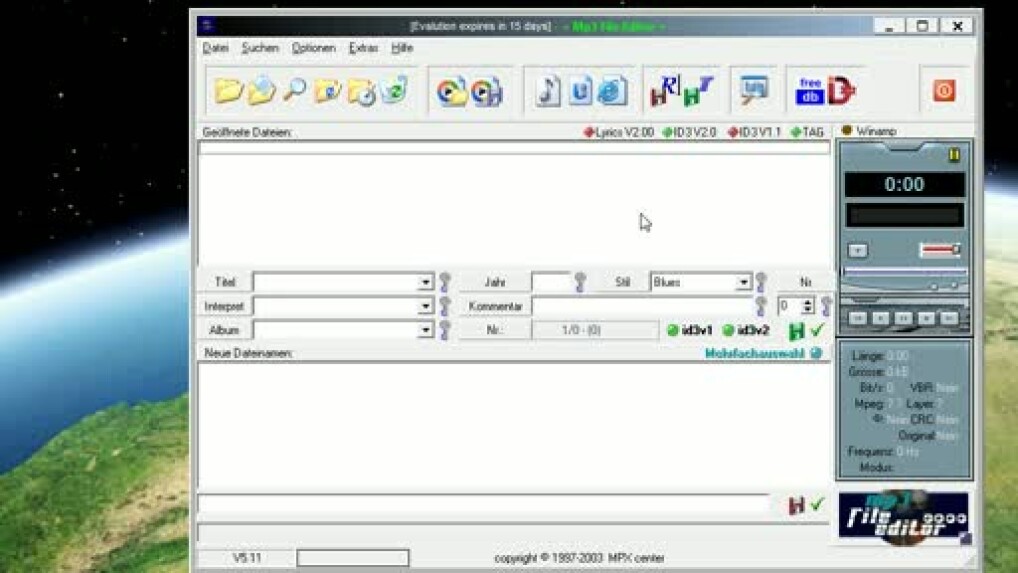1018x573 pixels.
Task: Open the freedb lookup icon
Action: click(809, 91)
